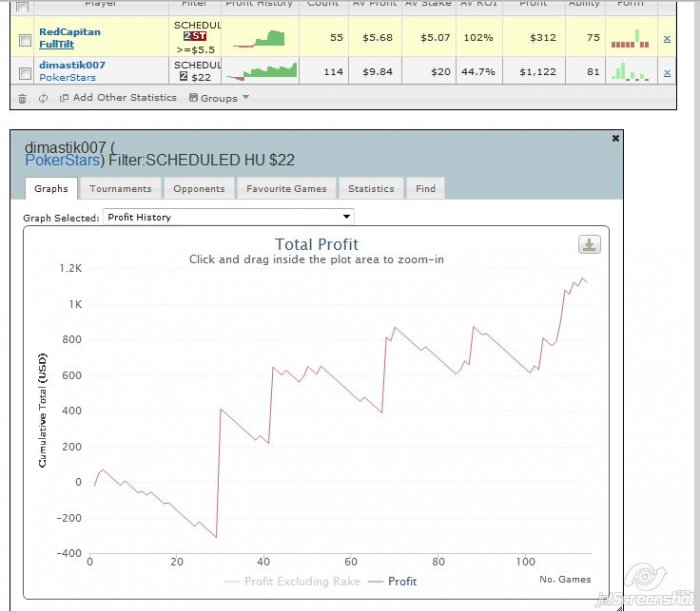The image size is (700, 612).
Task: Open PokerStars link in dimastik007 table row
Action: coord(67,77)
